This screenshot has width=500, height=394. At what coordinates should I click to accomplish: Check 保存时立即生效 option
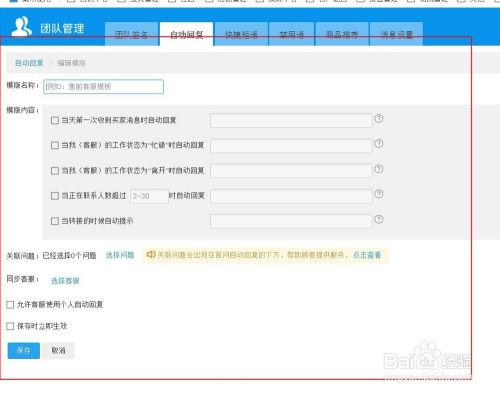coord(10,326)
